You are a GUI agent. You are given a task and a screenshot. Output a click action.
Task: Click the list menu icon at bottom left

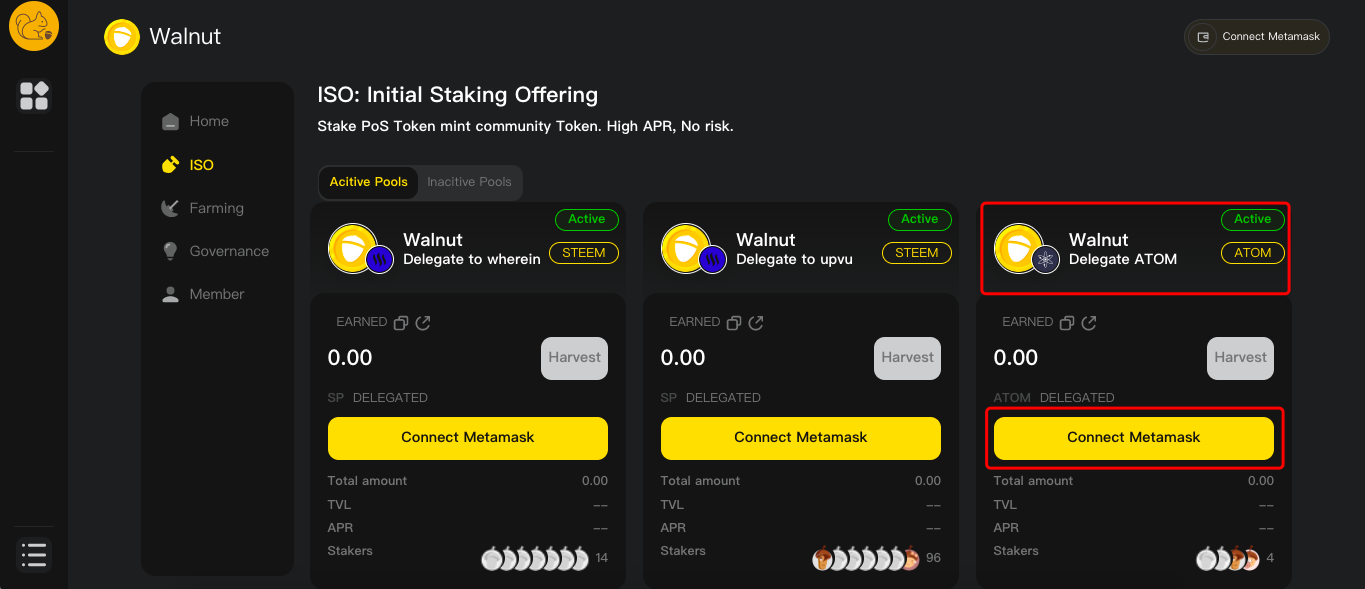pyautogui.click(x=34, y=554)
